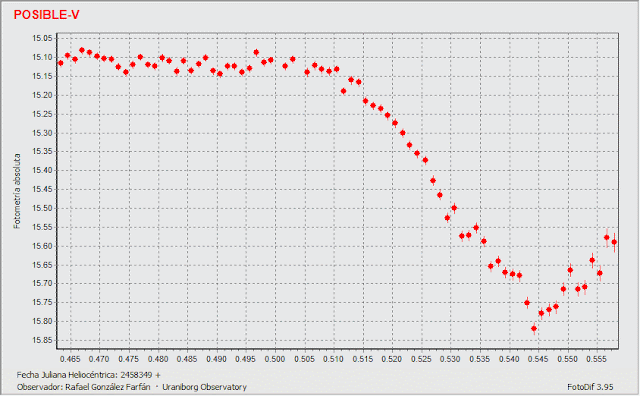Click the 0.465 x-axis tick label
Viewport: 640px width, 396px height.
tap(70, 359)
